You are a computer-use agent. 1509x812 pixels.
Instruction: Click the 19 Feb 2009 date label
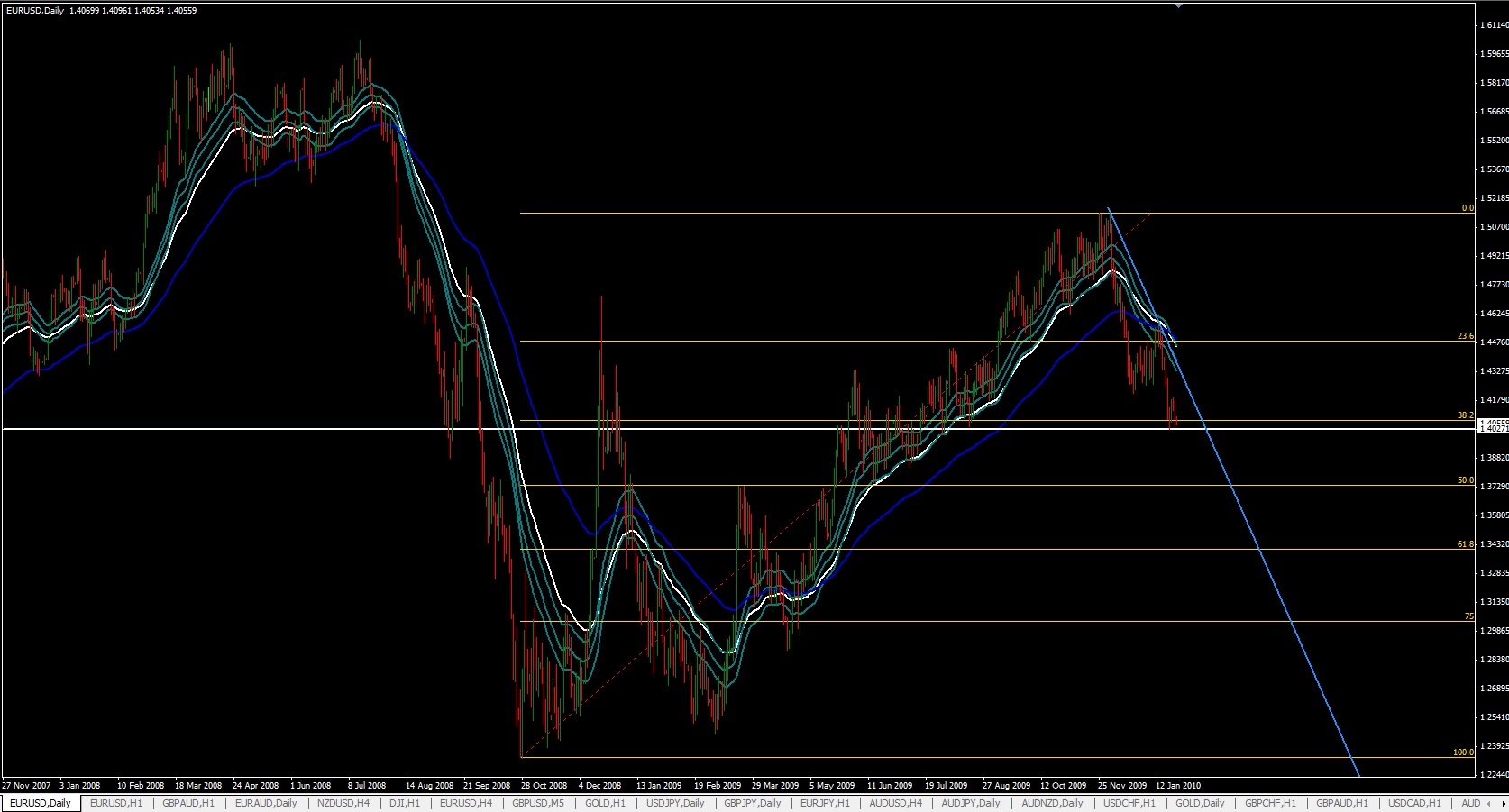(717, 785)
